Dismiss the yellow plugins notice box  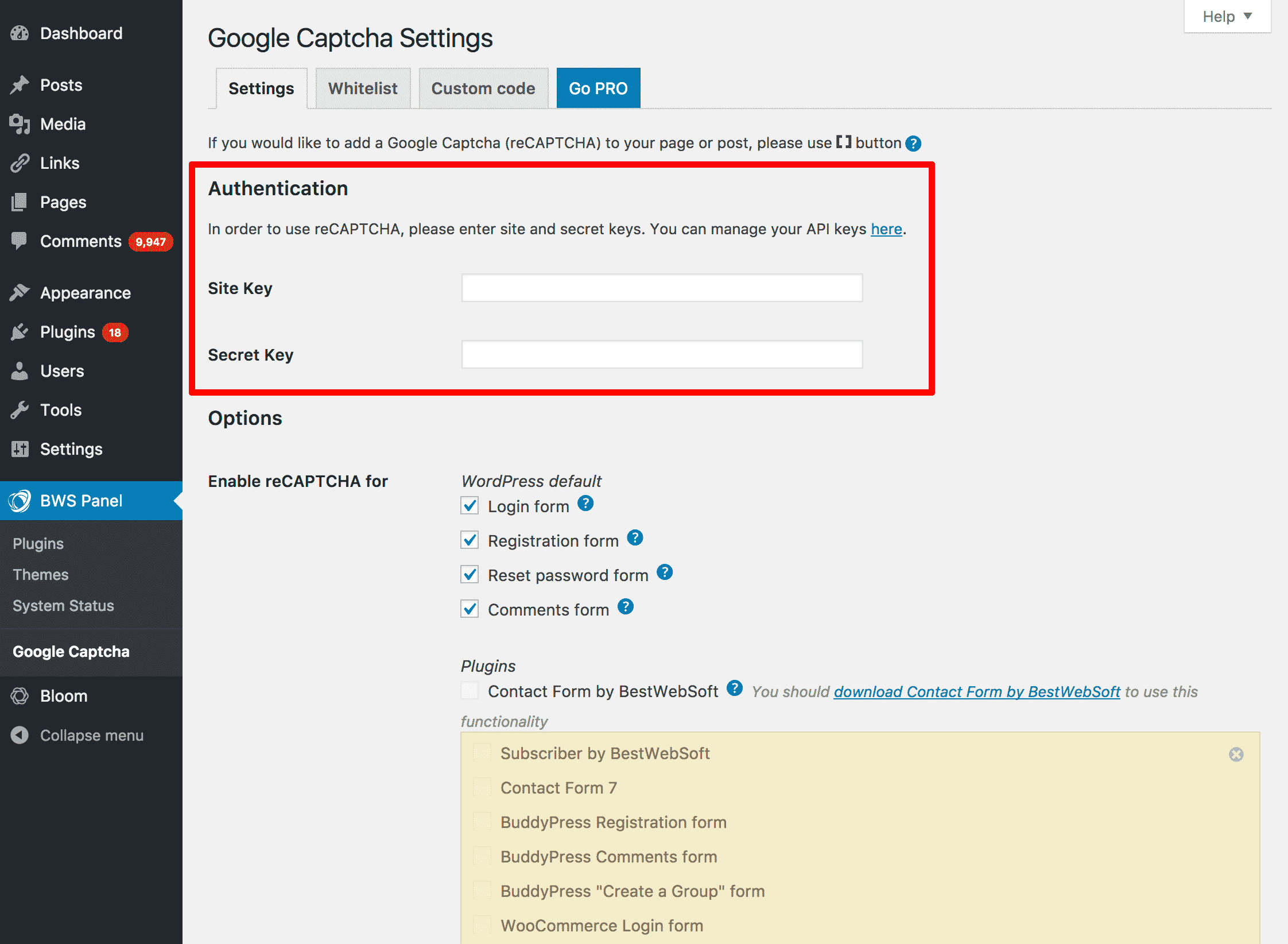(x=1236, y=755)
